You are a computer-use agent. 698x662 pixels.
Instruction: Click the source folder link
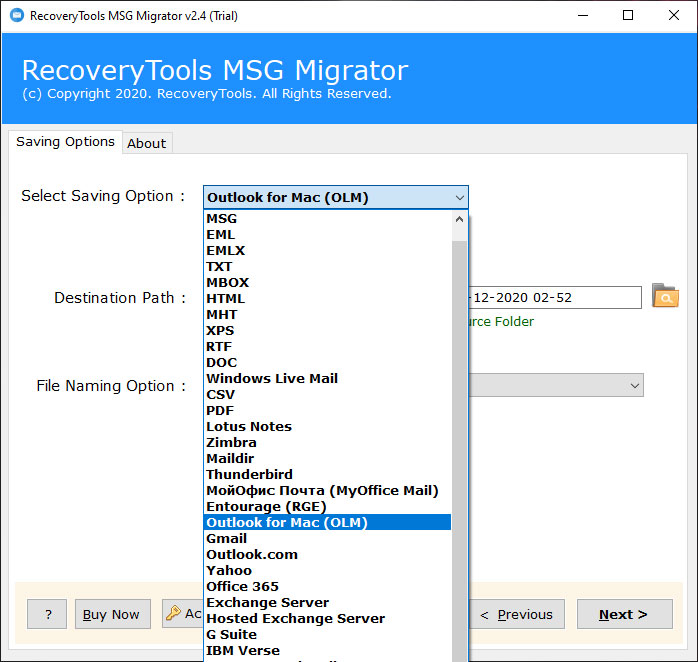pyautogui.click(x=501, y=321)
